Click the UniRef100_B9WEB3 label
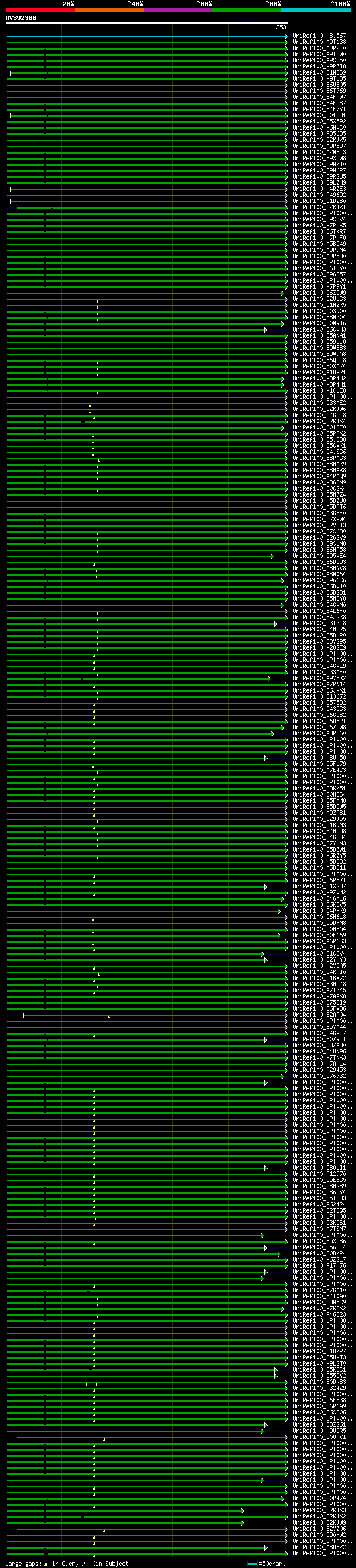This screenshot has height=1568, width=356. 319,348
